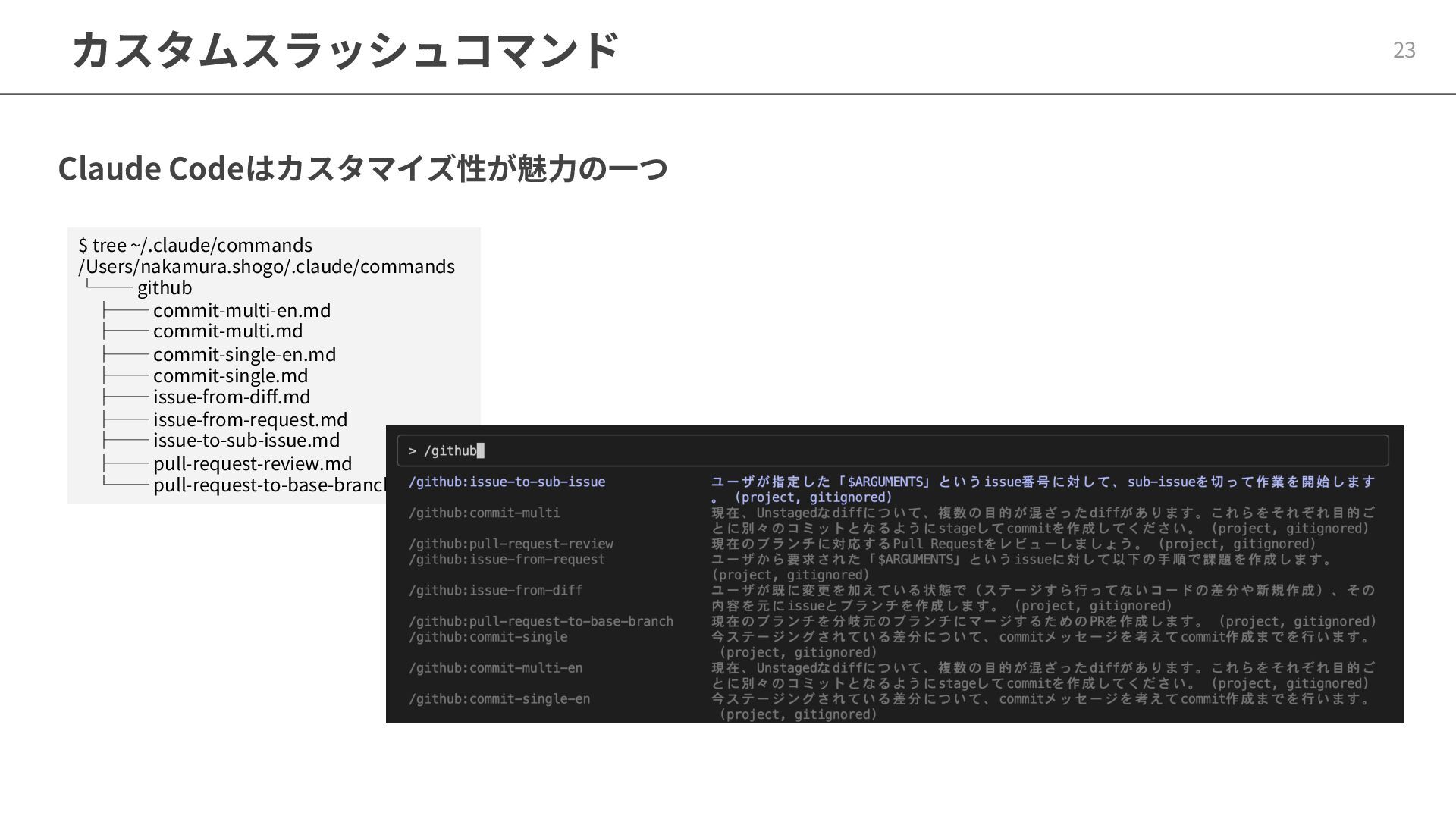Click the github folder in tree output
The height and width of the screenshot is (819, 1456).
[165, 288]
